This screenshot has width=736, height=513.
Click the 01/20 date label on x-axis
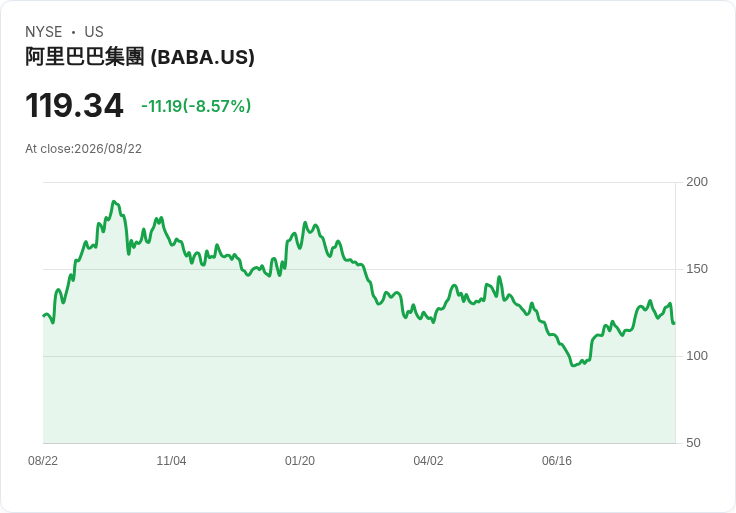click(300, 461)
